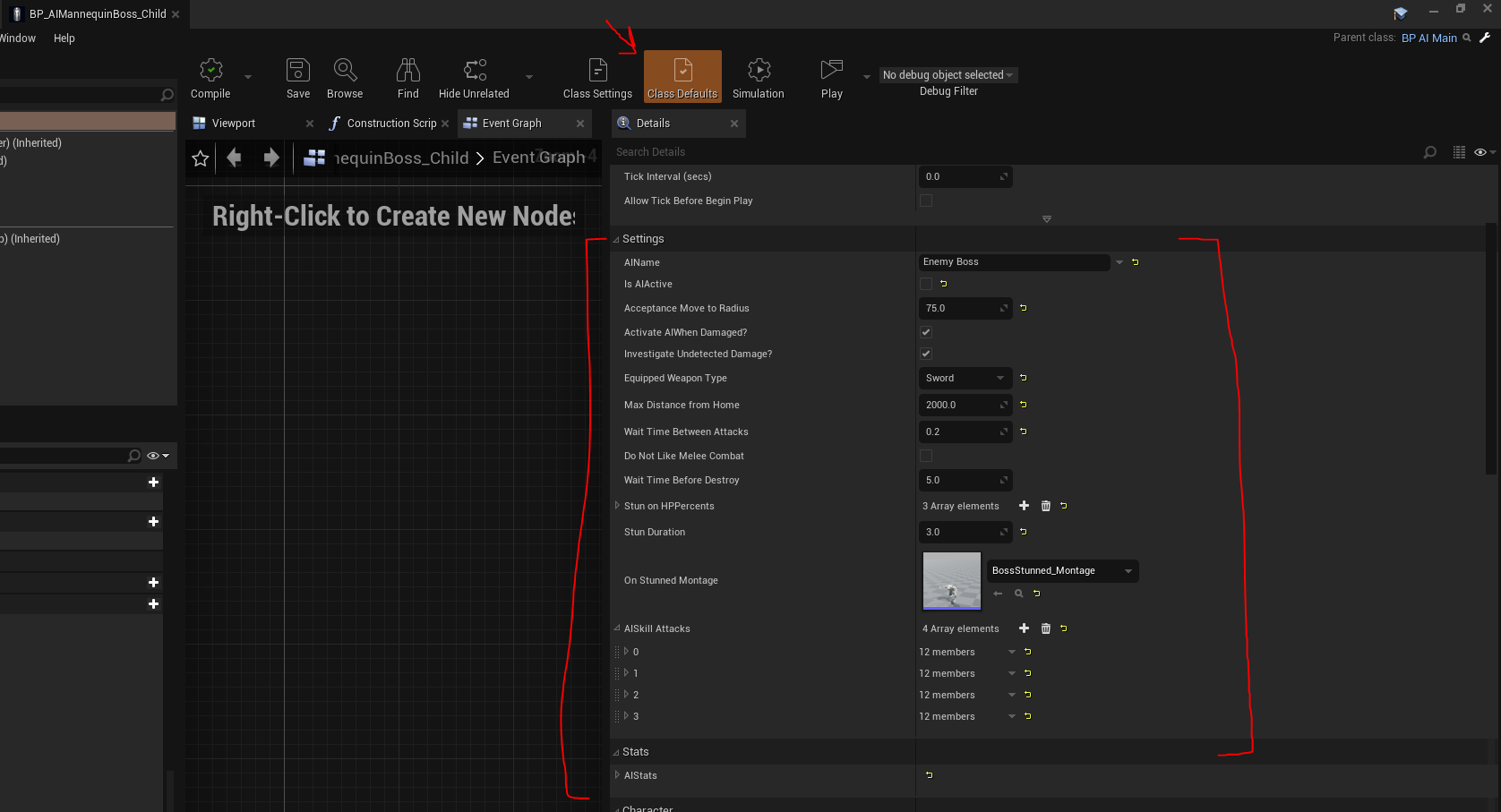Switch to the Viewport tab

234,124
